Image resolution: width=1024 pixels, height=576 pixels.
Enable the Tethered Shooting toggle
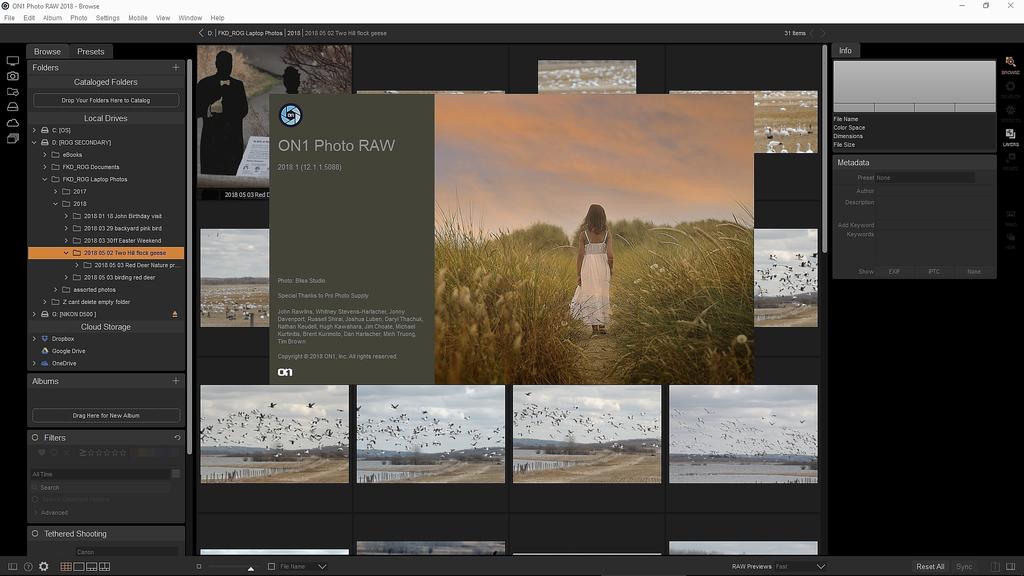[x=35, y=534]
